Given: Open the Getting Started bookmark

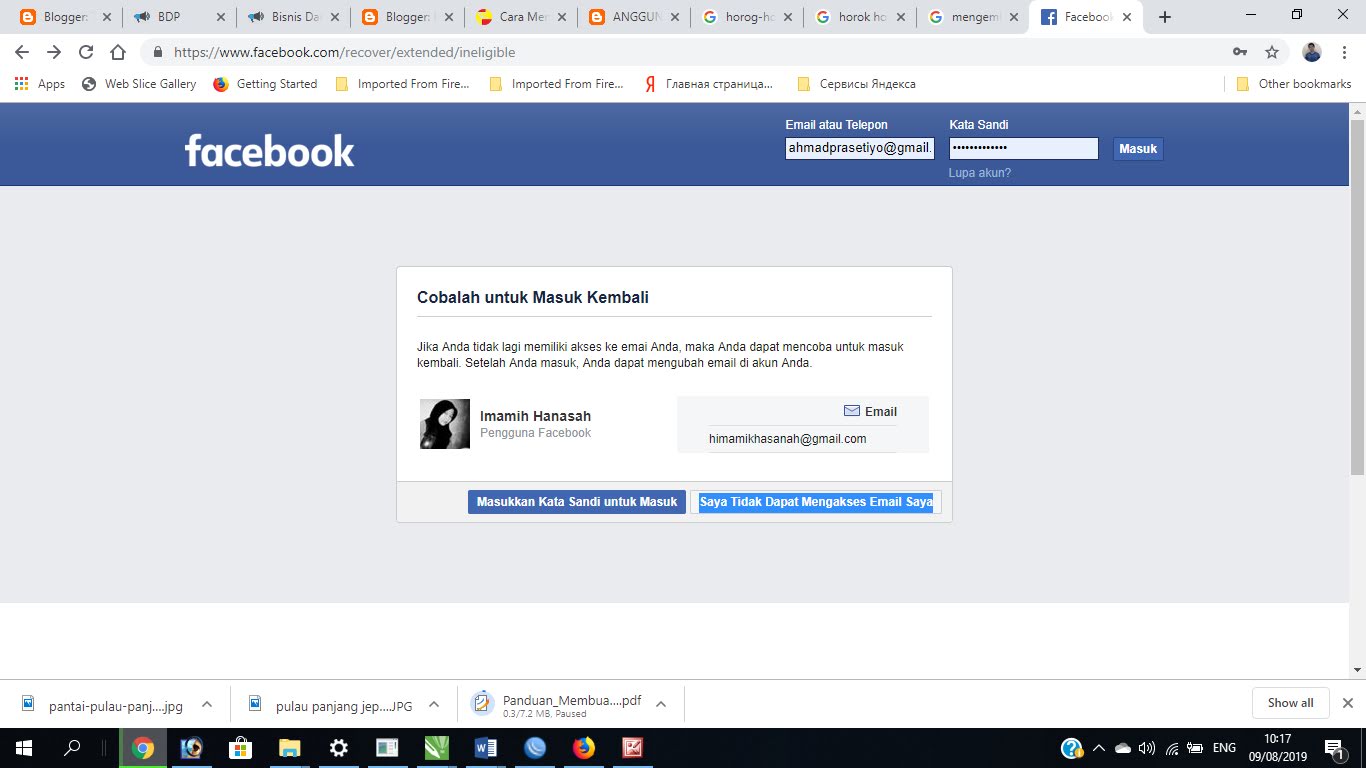Looking at the screenshot, I should 265,84.
